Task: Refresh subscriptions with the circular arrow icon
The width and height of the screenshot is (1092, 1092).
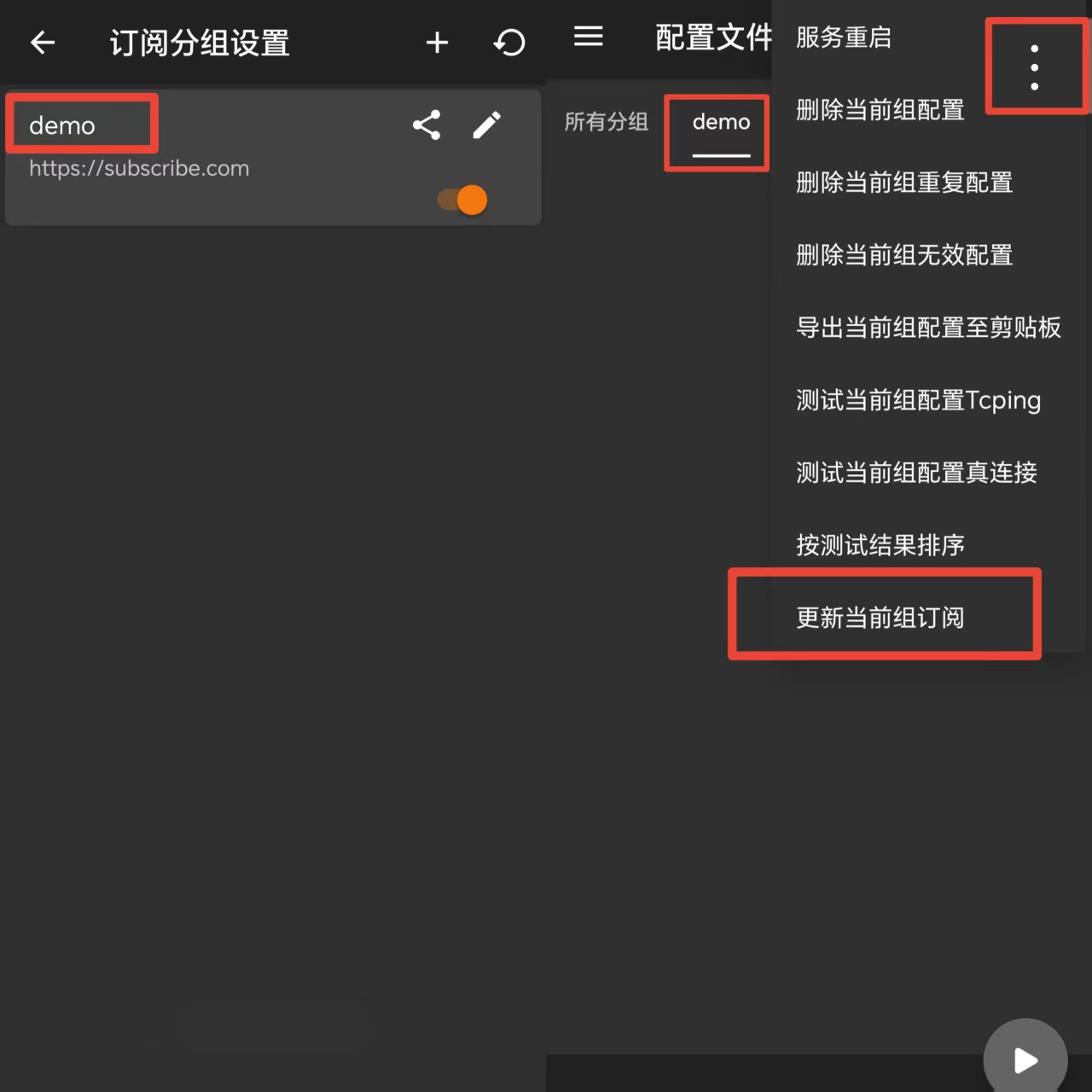Action: click(509, 43)
